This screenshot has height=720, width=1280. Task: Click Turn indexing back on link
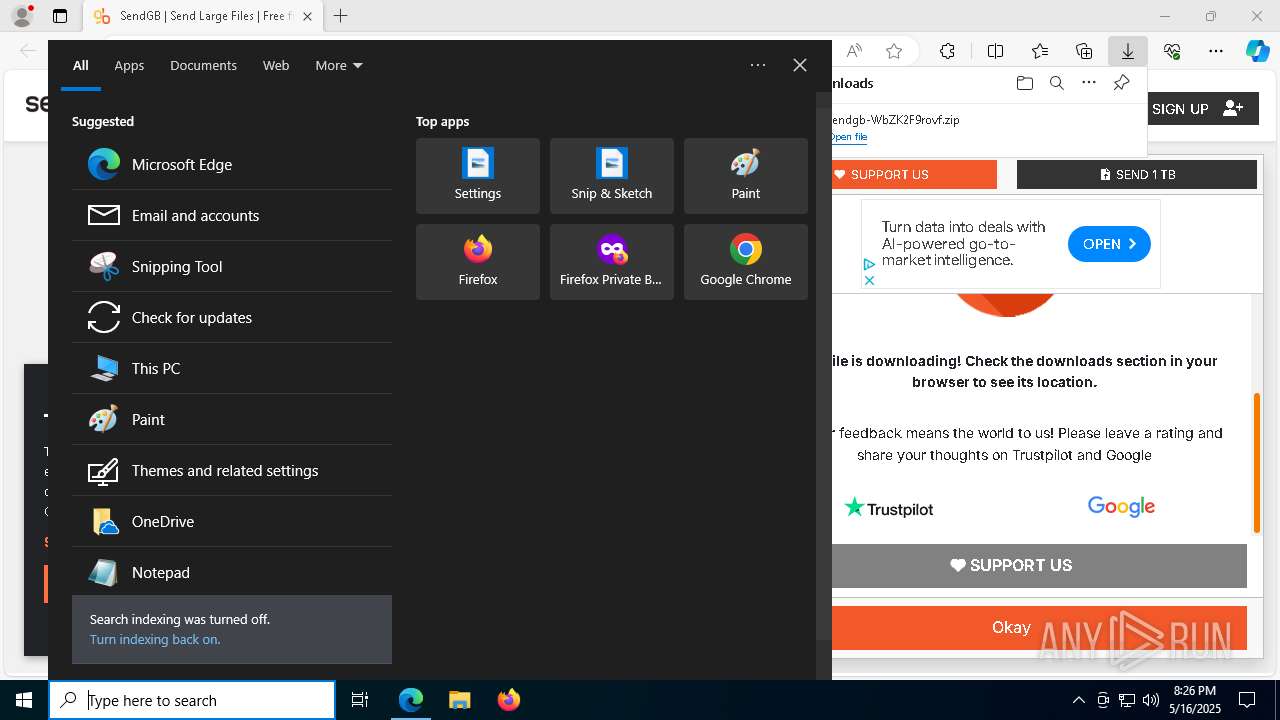pos(155,639)
